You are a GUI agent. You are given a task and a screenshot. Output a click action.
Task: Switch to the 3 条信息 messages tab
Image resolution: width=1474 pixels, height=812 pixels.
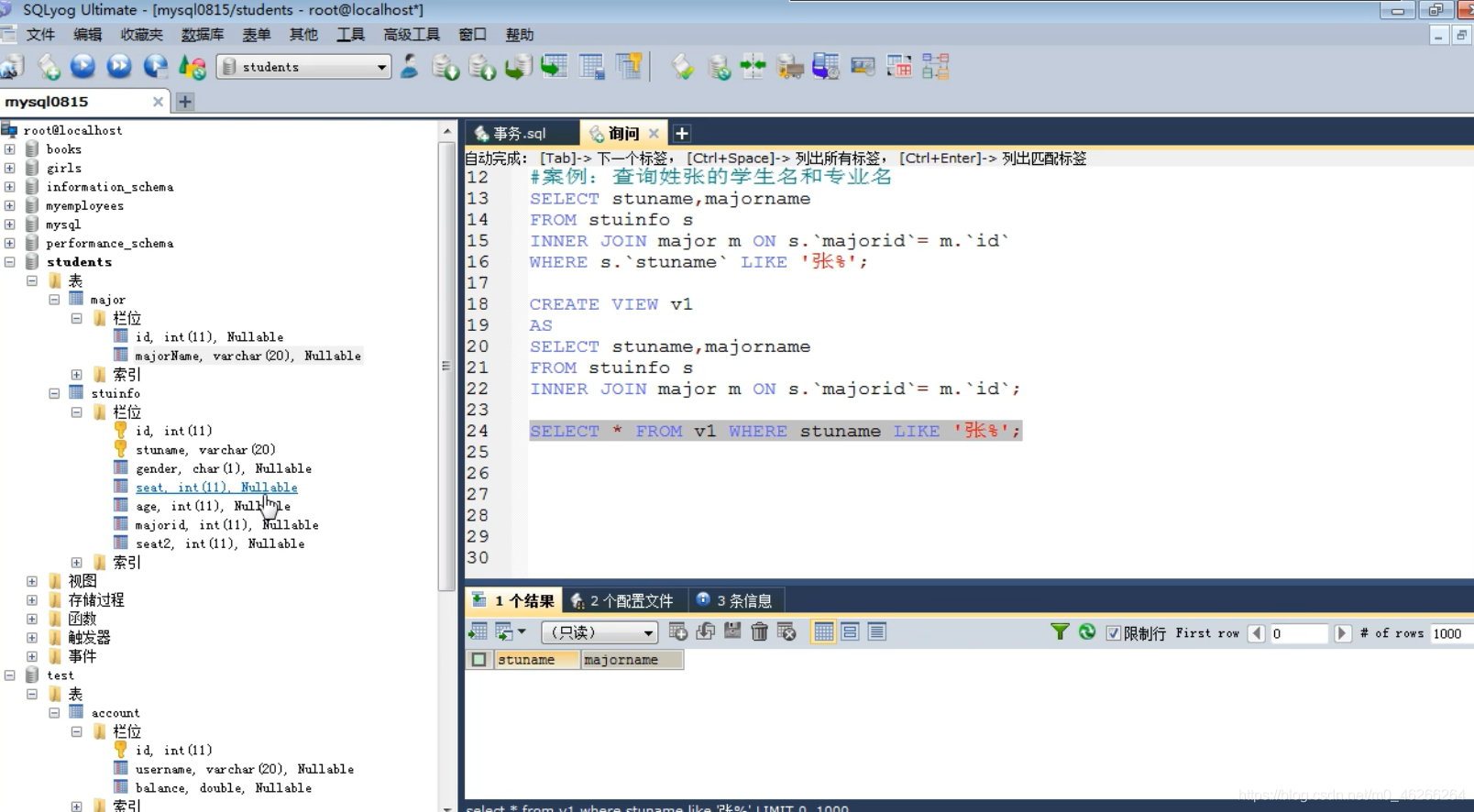pyautogui.click(x=734, y=600)
